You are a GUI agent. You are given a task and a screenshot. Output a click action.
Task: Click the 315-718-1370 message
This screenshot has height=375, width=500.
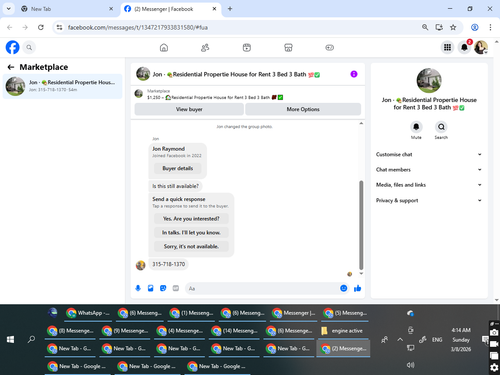click(x=168, y=264)
